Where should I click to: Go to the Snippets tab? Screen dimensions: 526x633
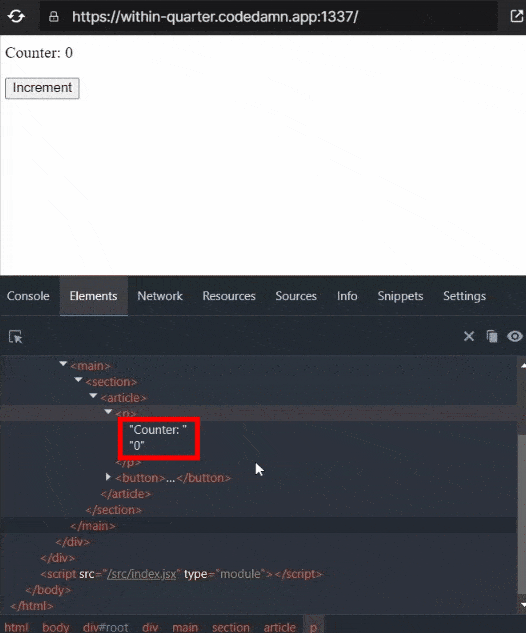coord(400,296)
